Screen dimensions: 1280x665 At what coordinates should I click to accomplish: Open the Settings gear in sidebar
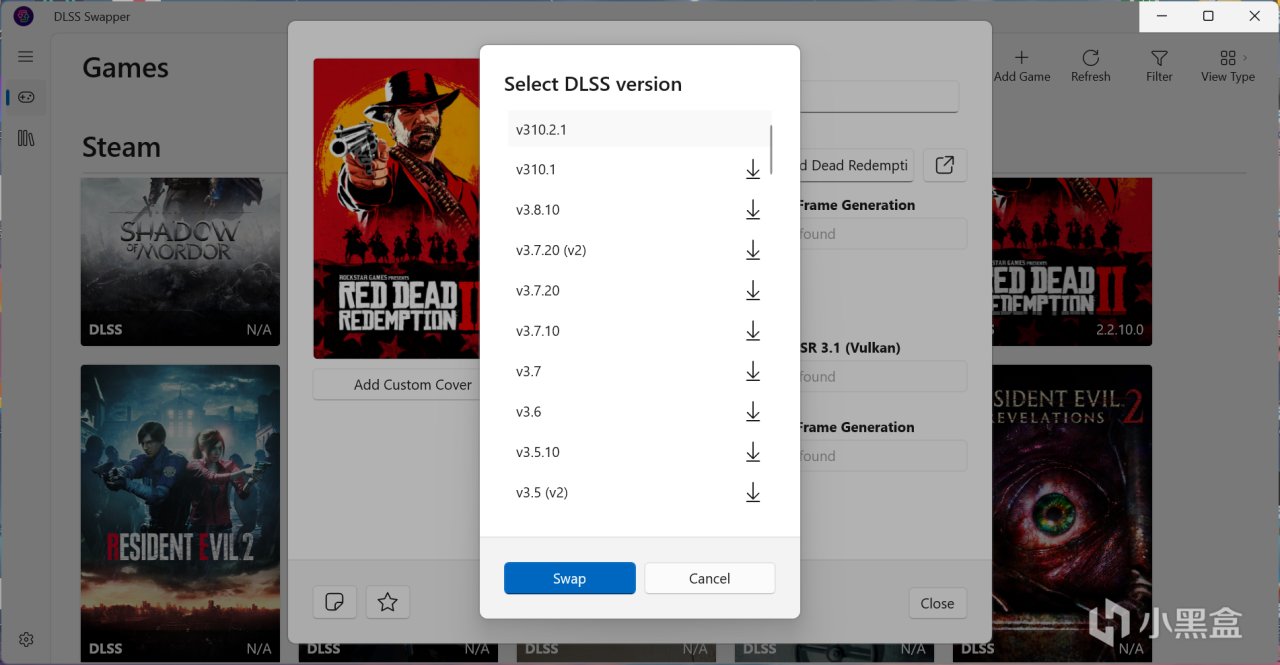click(26, 639)
